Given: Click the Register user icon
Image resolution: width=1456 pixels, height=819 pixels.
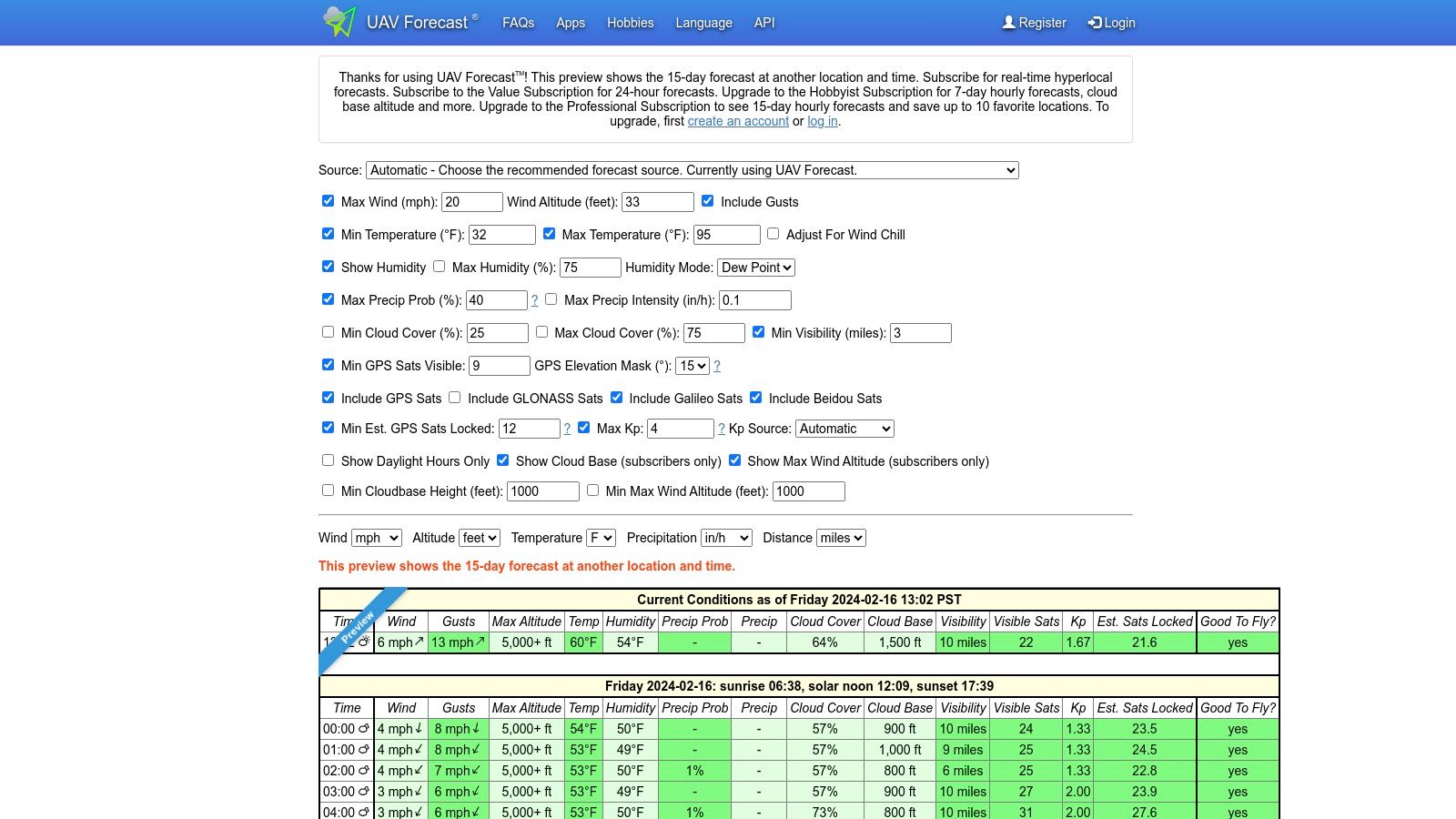Looking at the screenshot, I should [1008, 23].
